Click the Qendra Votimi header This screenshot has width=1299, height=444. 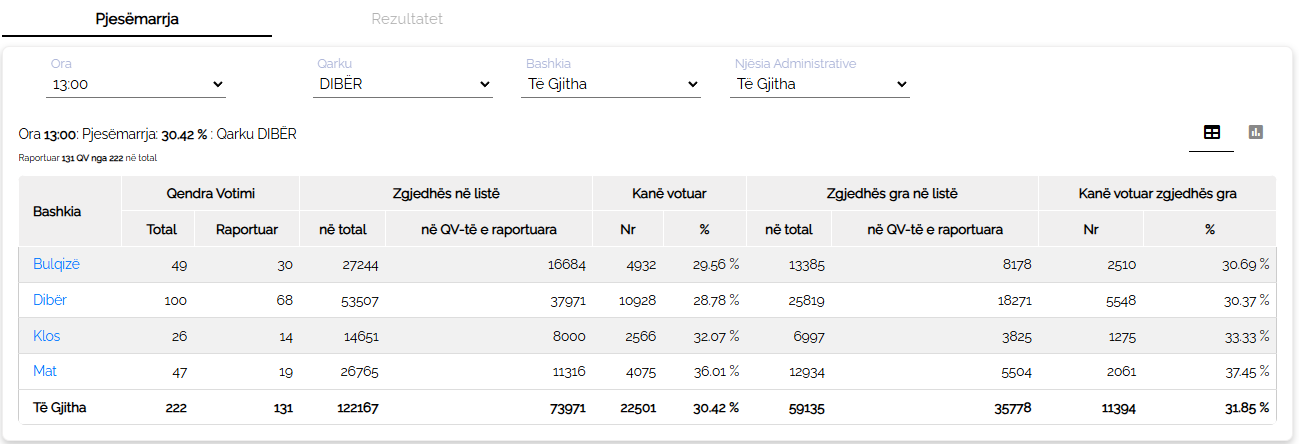click(x=211, y=194)
